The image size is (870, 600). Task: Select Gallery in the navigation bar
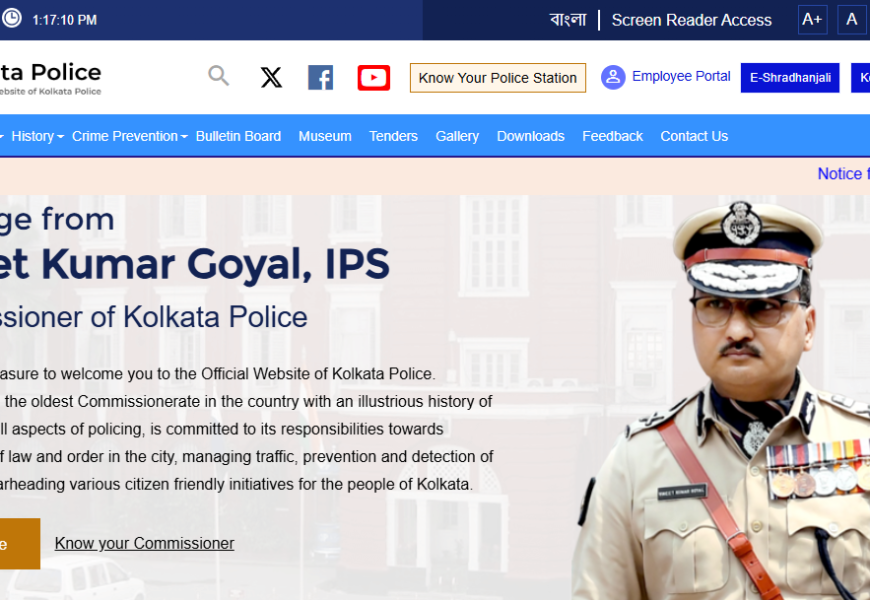pos(457,136)
